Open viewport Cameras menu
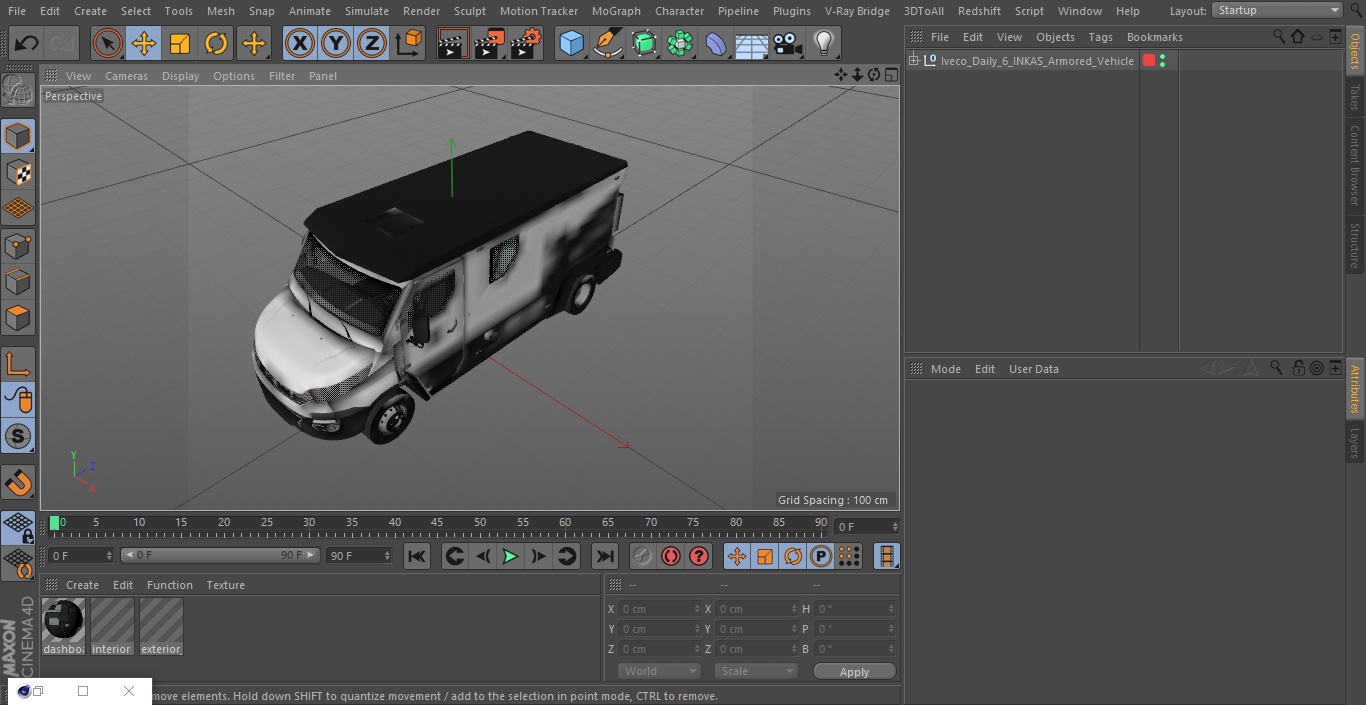The width and height of the screenshot is (1366, 705). (126, 76)
